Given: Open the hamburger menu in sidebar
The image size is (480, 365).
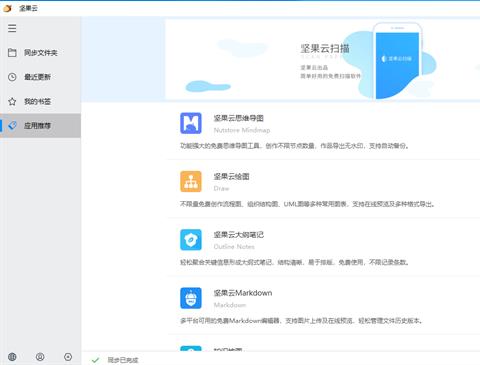Looking at the screenshot, I should click(12, 28).
